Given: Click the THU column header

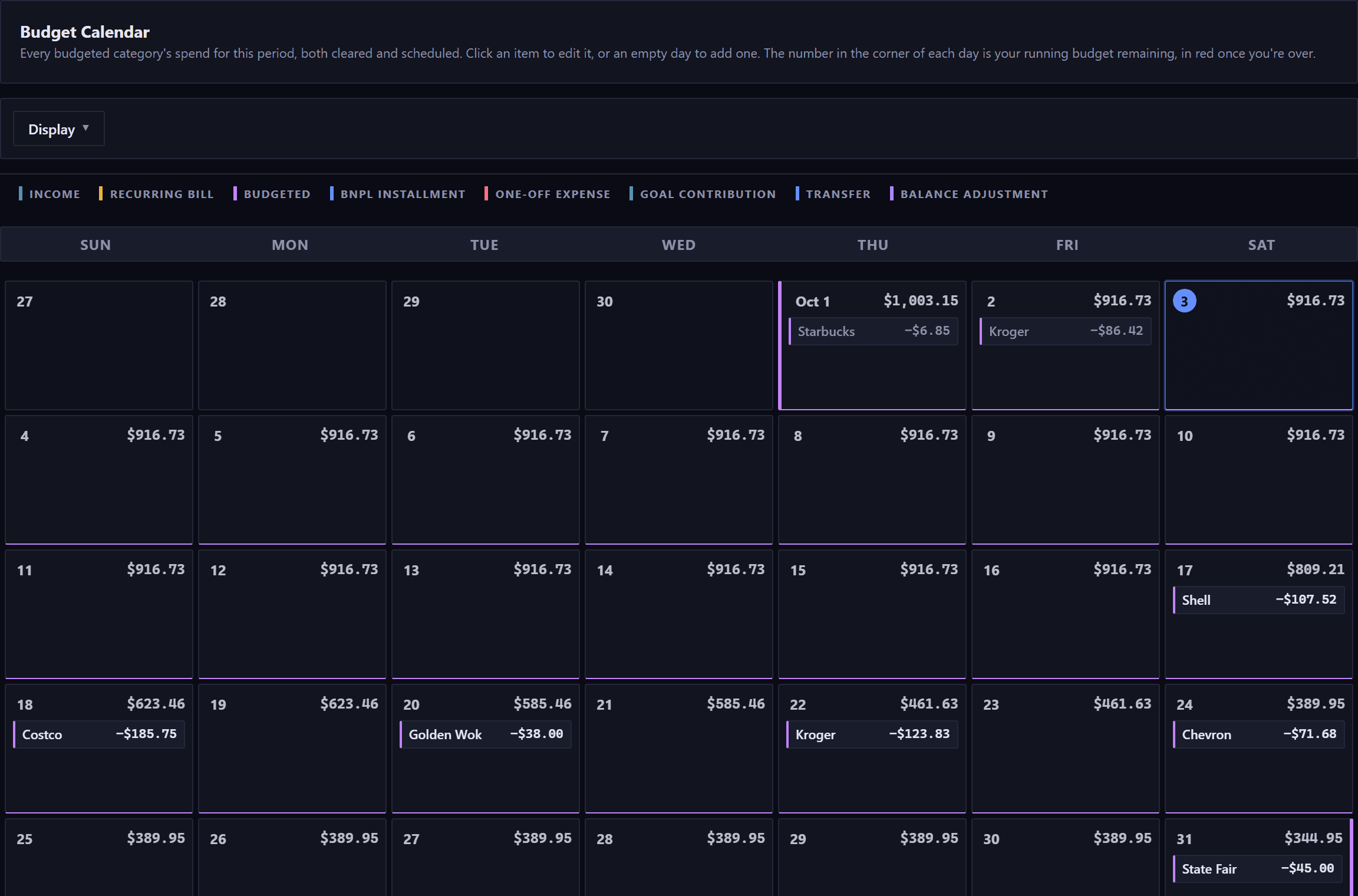Looking at the screenshot, I should [873, 245].
